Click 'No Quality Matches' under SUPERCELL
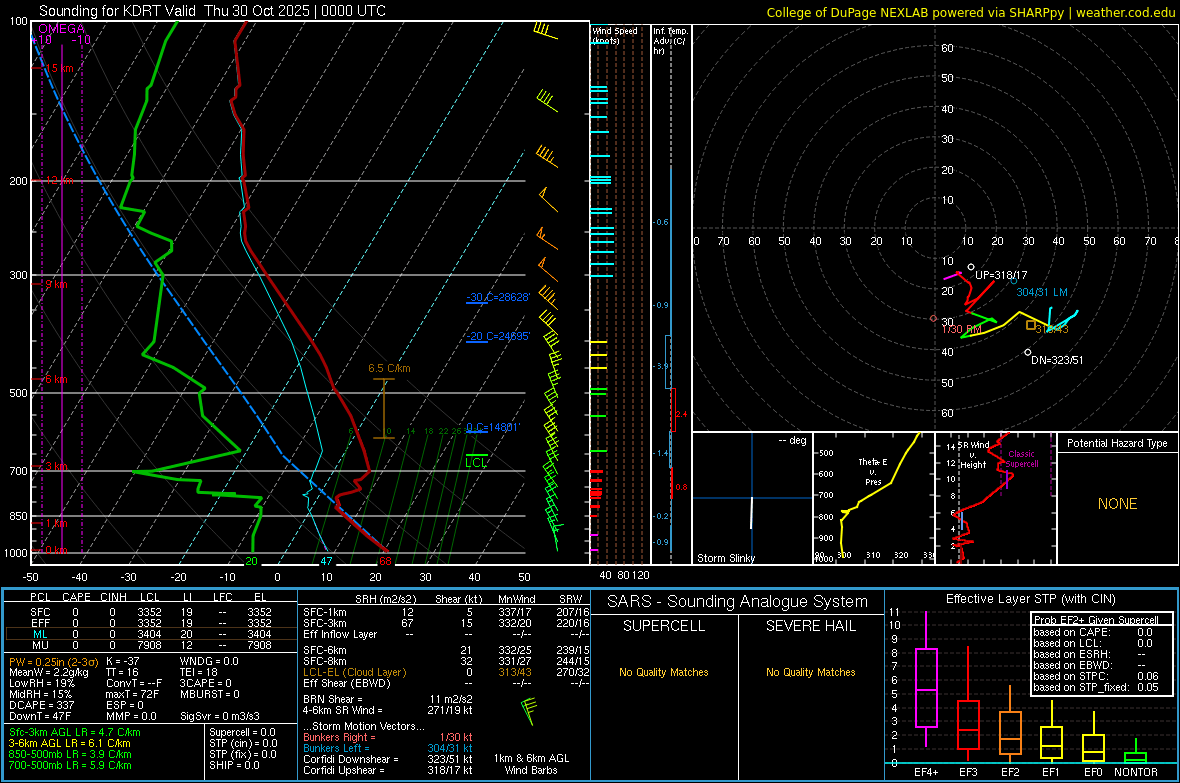1180x783 pixels. 664,672
